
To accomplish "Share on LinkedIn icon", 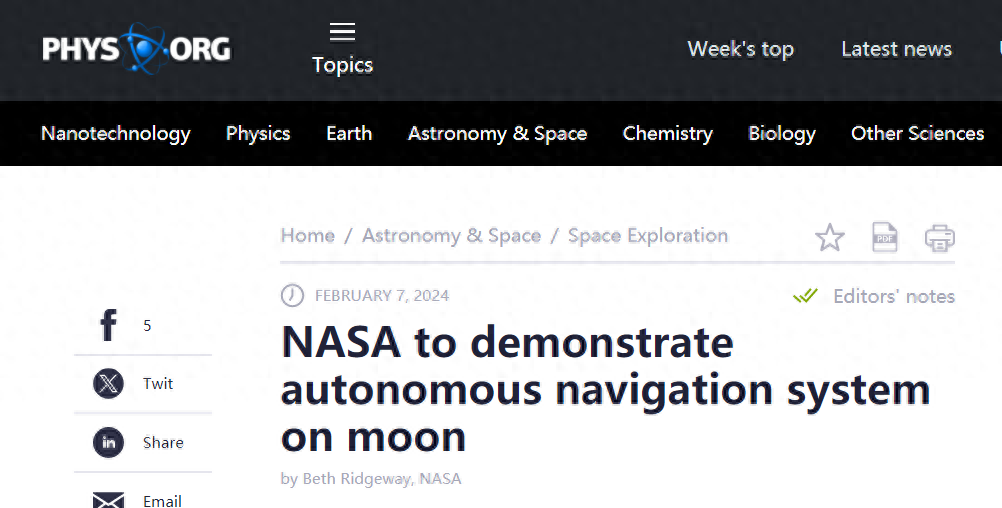I will pyautogui.click(x=109, y=443).
